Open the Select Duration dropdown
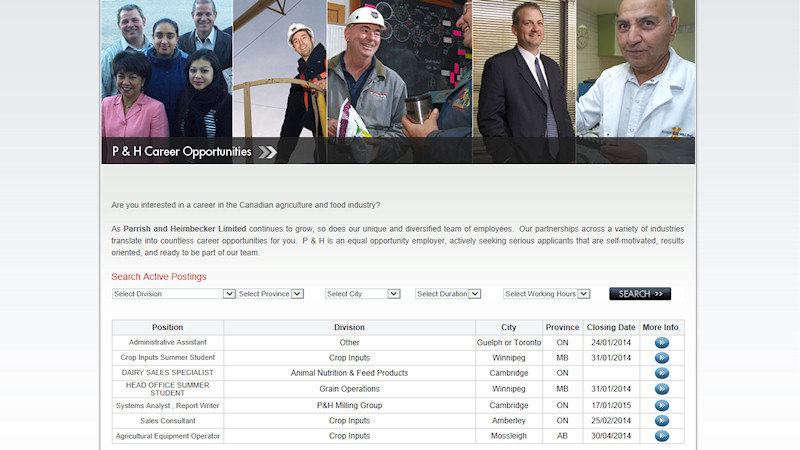Viewport: 800px width, 450px height. point(448,294)
